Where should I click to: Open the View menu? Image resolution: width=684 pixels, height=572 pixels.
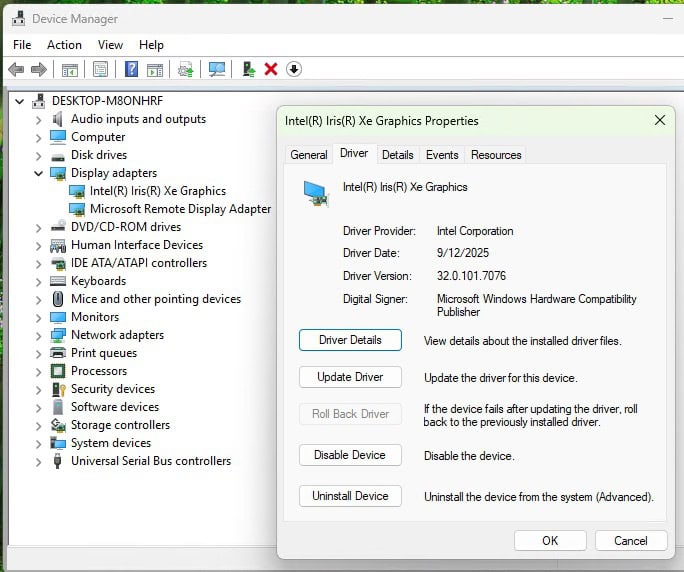click(110, 45)
